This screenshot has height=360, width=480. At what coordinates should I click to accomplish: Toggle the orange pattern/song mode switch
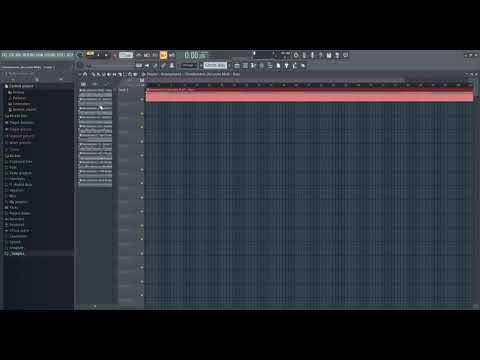(x=90, y=54)
